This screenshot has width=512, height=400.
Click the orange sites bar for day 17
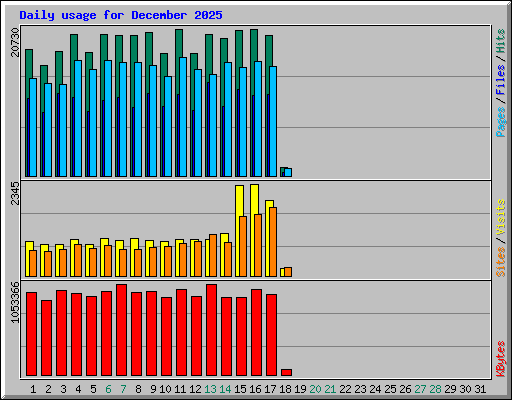point(273,242)
